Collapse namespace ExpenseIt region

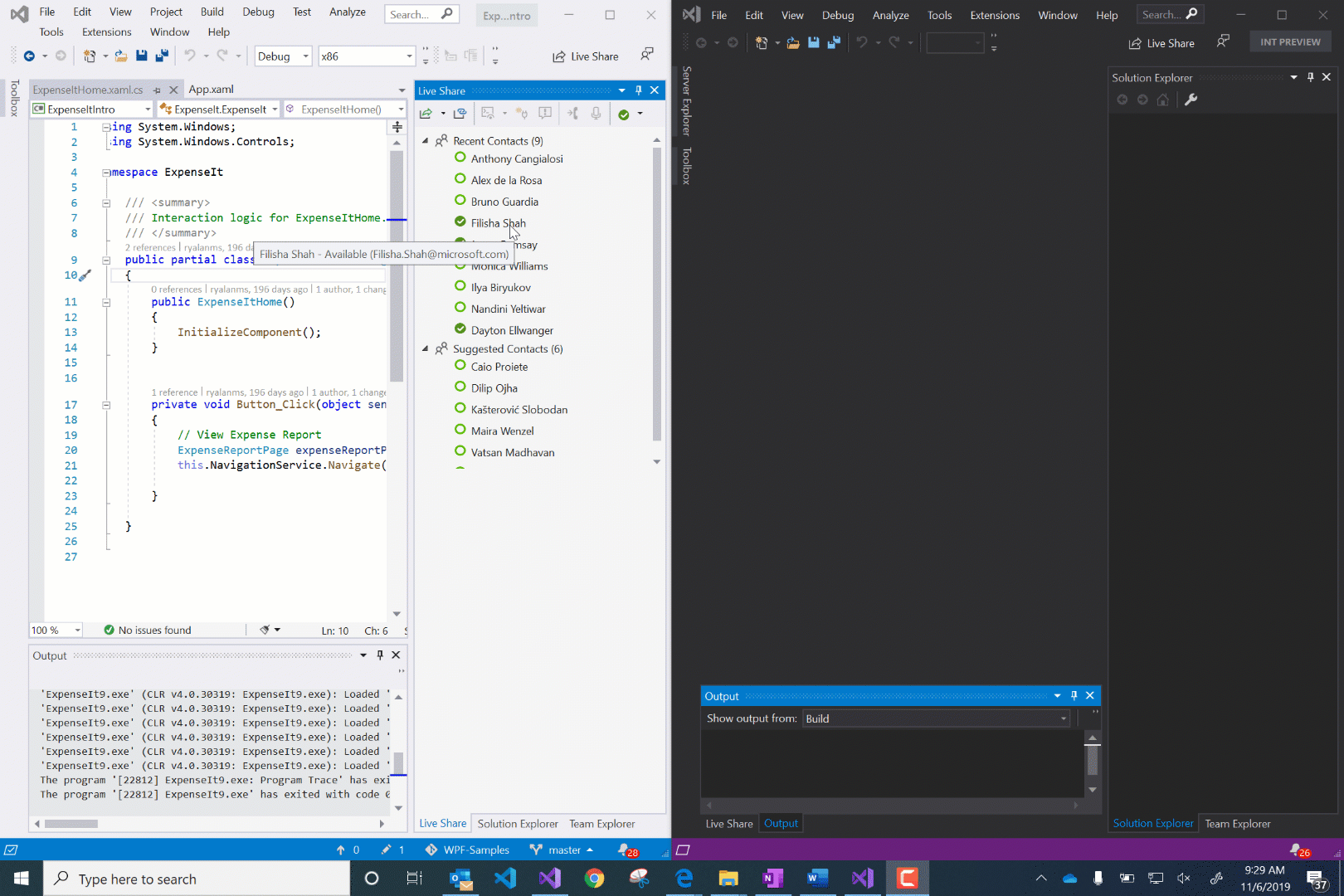tap(106, 173)
